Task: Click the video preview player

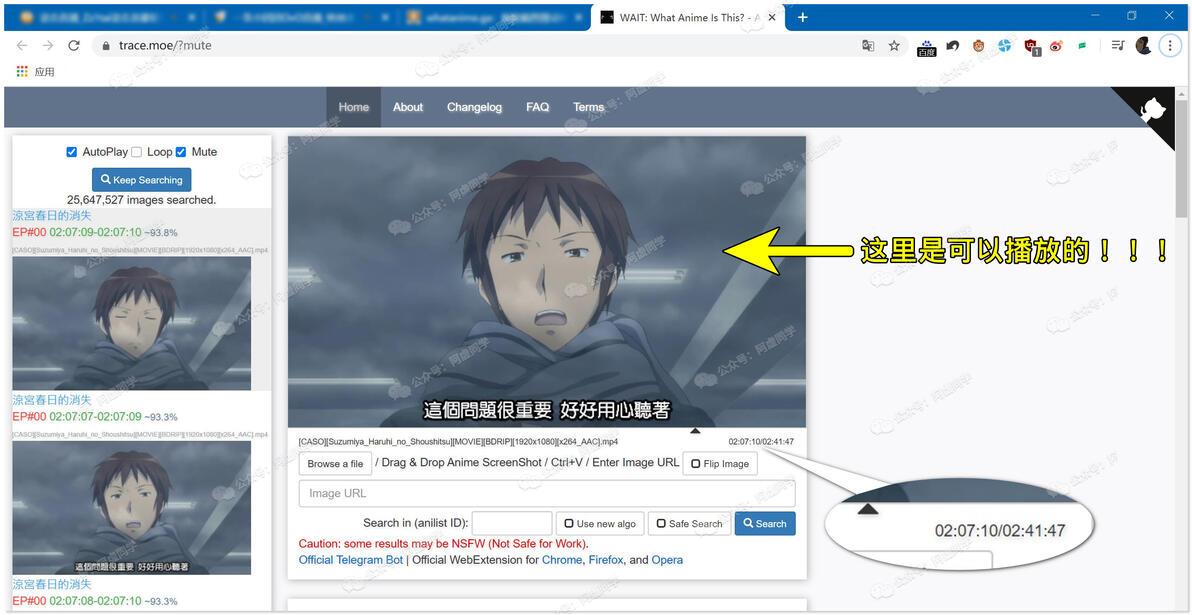Action: (547, 281)
